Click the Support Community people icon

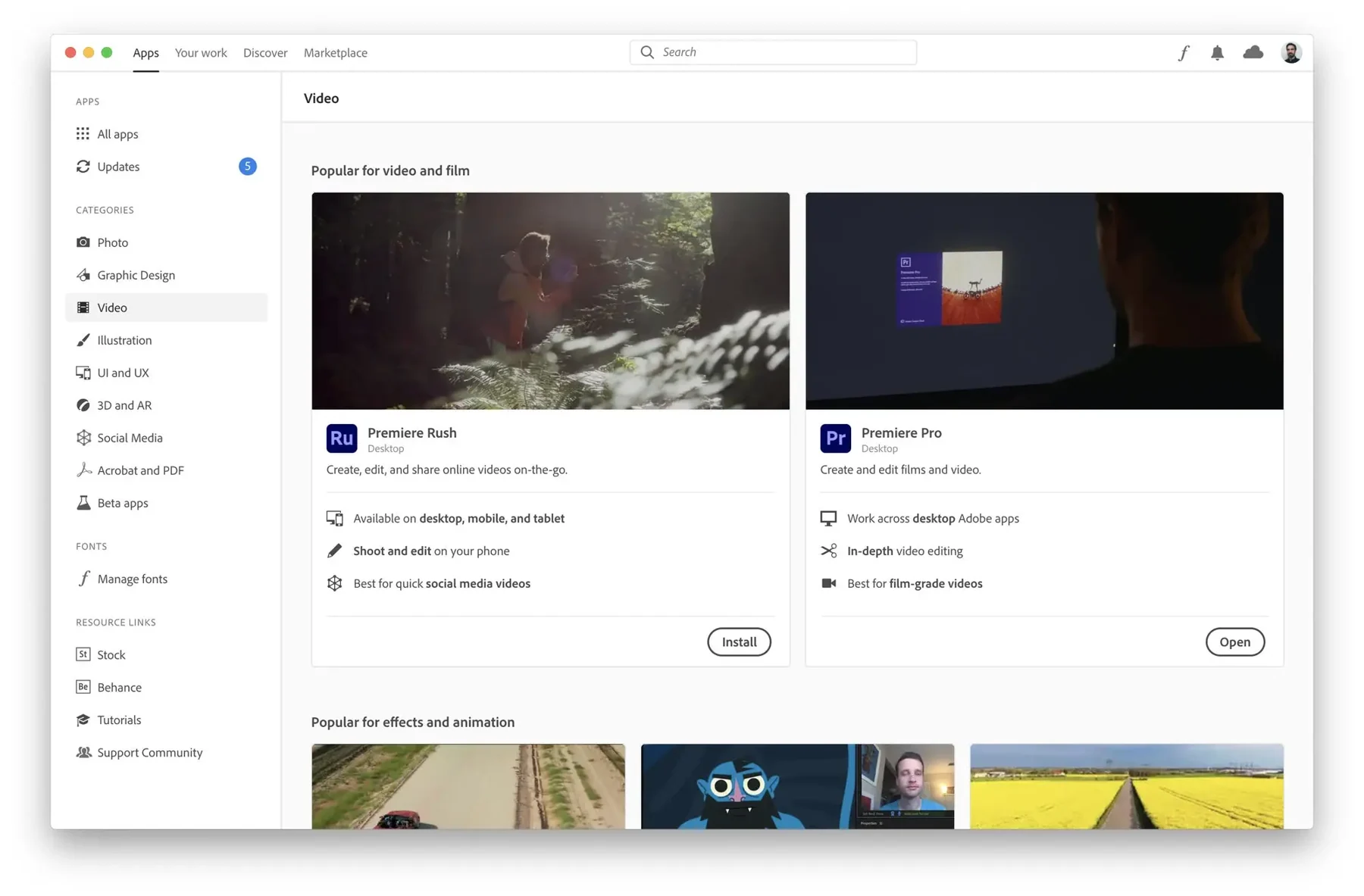coord(83,752)
